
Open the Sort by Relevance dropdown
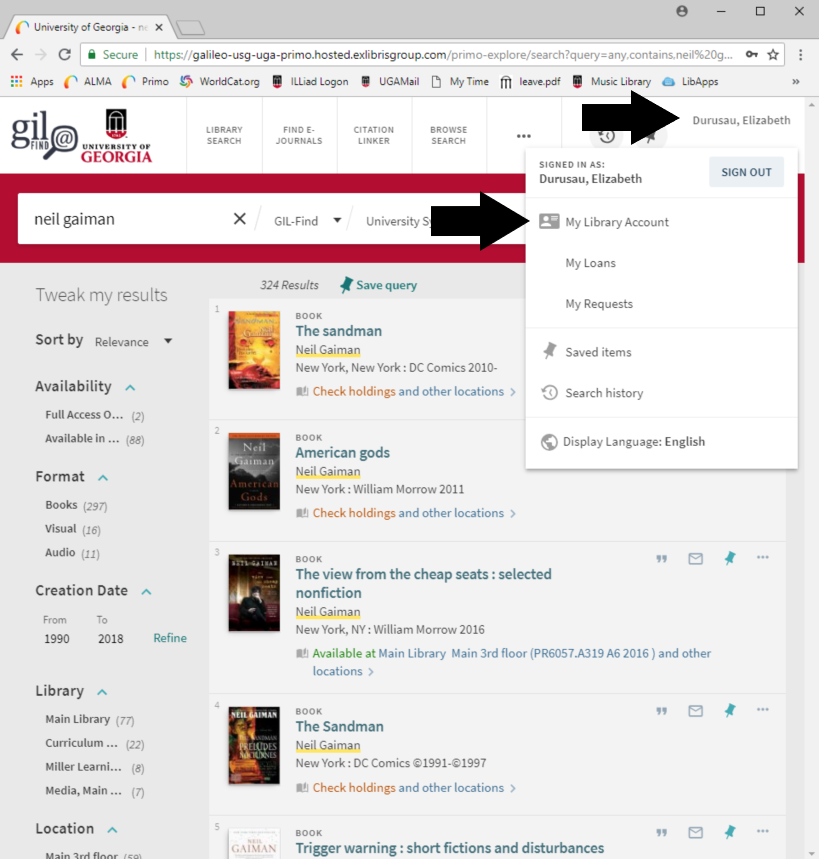pyautogui.click(x=133, y=342)
